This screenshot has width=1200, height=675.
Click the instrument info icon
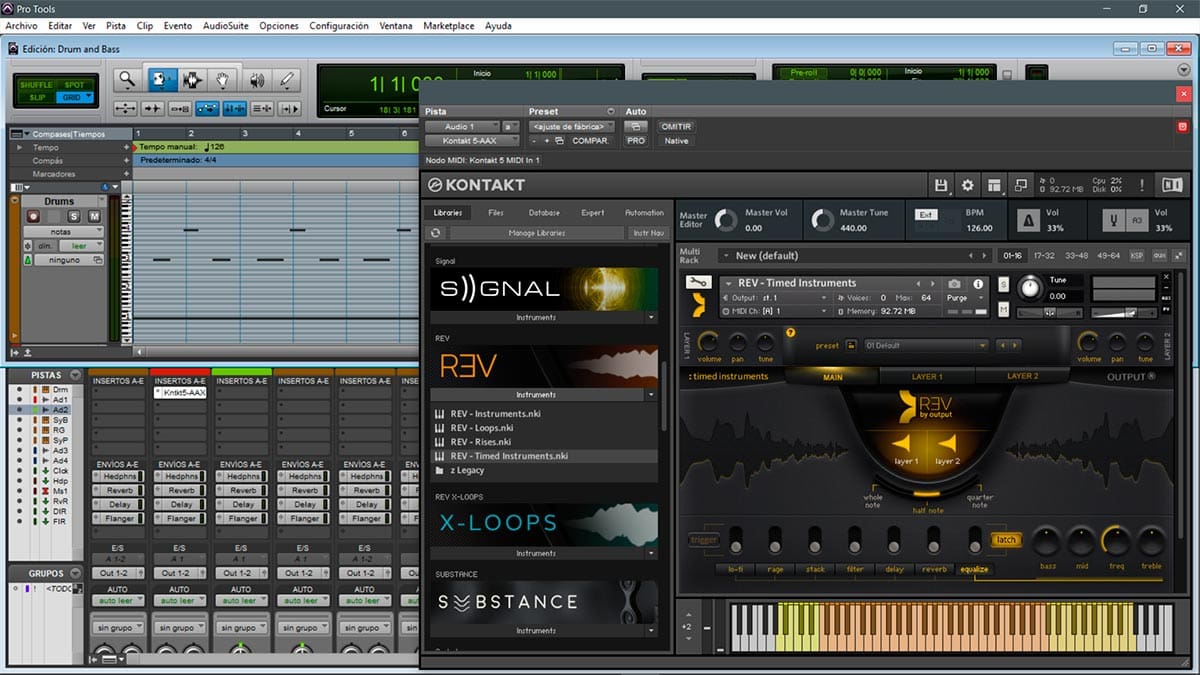[x=978, y=284]
